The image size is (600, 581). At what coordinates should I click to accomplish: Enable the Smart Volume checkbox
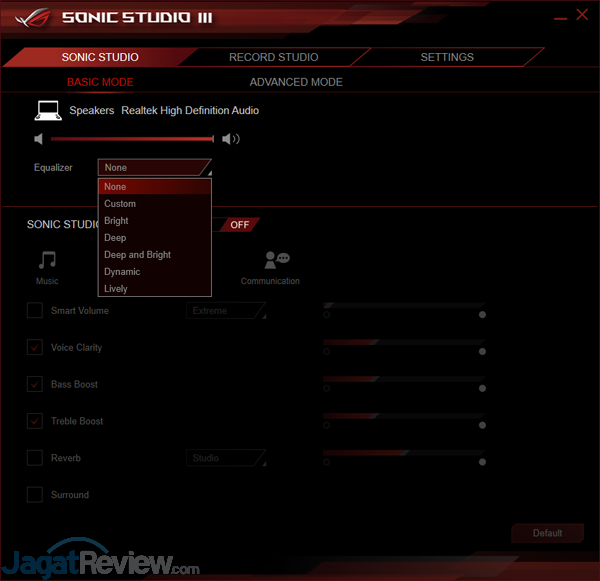pos(35,310)
